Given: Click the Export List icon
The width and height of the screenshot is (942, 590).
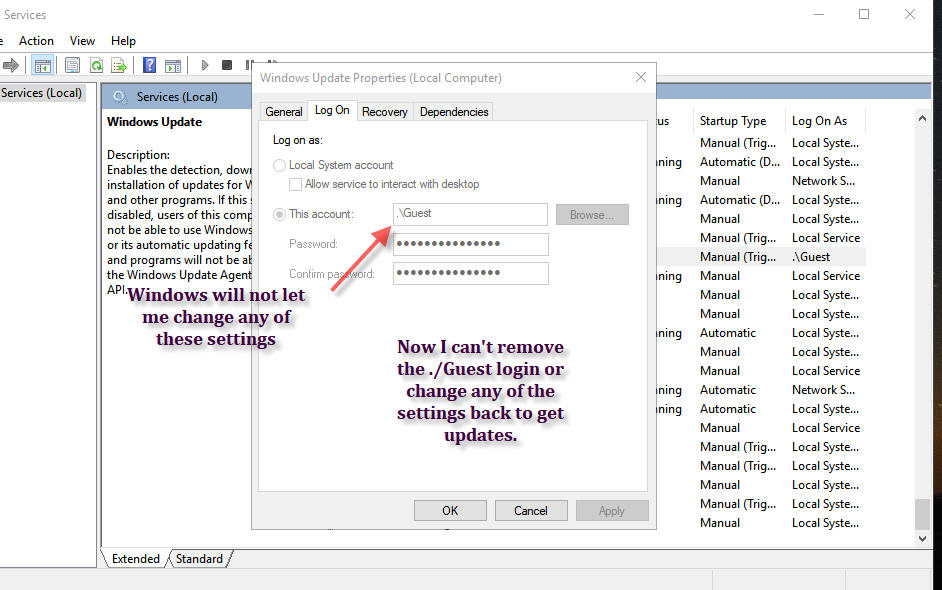Looking at the screenshot, I should pos(118,64).
